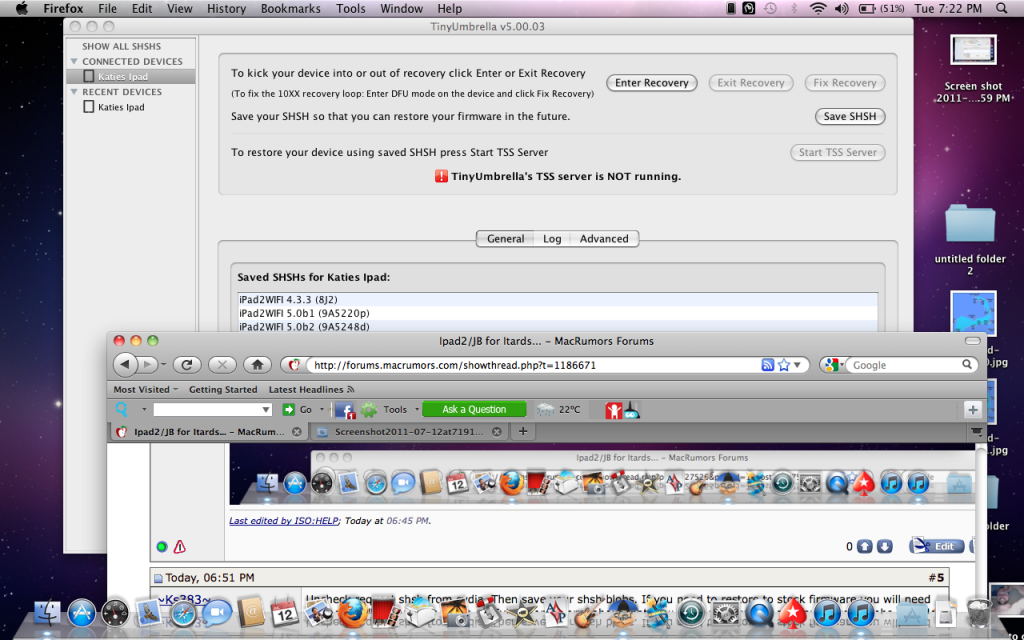This screenshot has width=1024, height=640.
Task: Switch to the Advanced tab in TinyUmbrella
Action: point(604,239)
